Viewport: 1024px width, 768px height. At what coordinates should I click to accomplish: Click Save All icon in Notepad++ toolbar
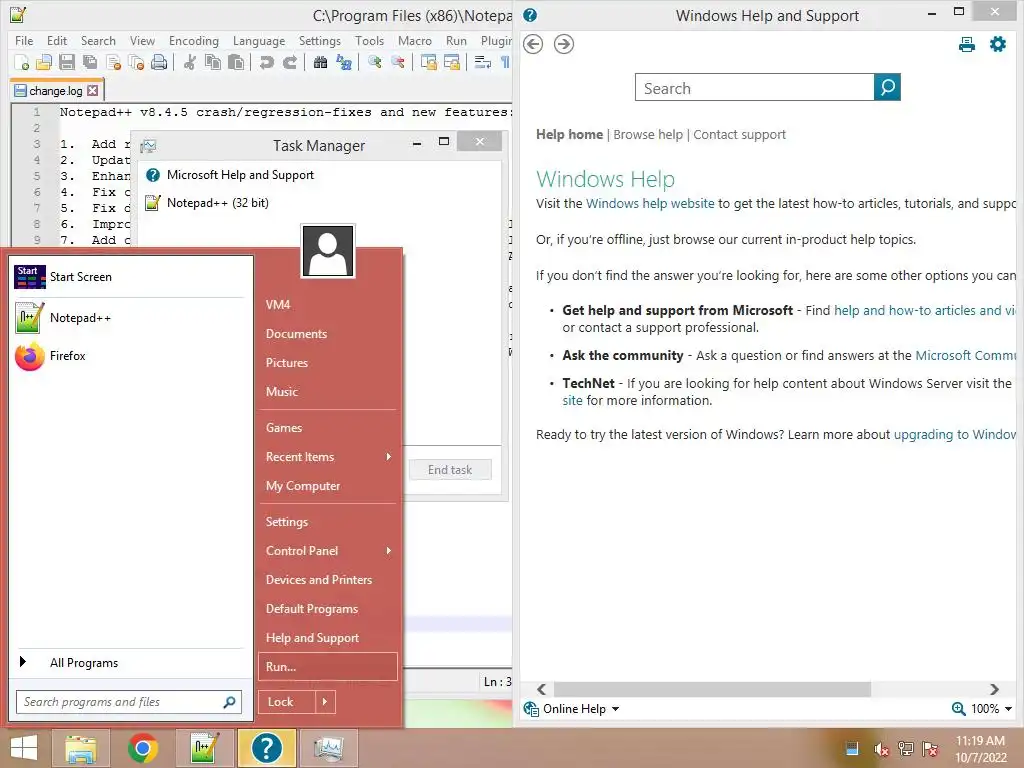coord(89,63)
